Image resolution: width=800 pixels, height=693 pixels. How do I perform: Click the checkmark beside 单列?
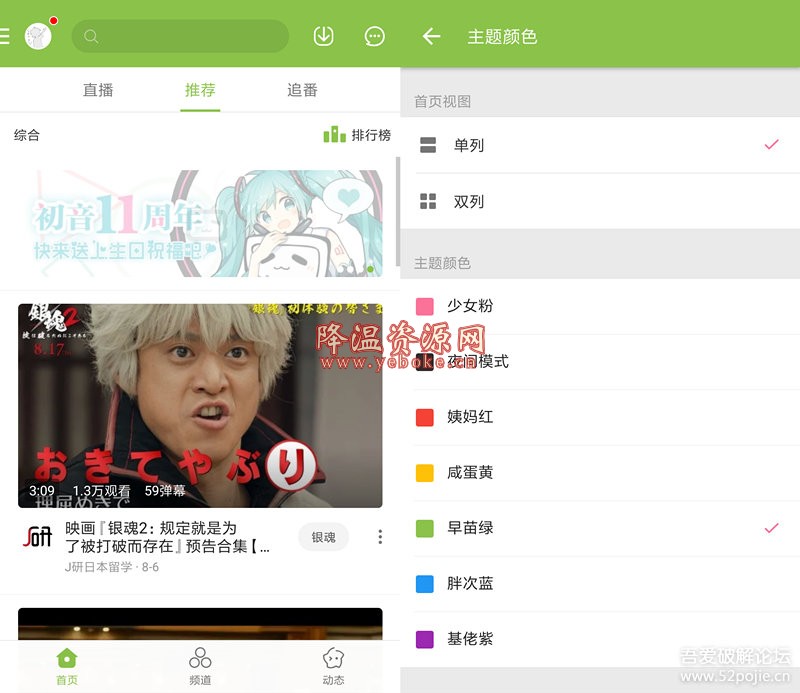point(771,144)
